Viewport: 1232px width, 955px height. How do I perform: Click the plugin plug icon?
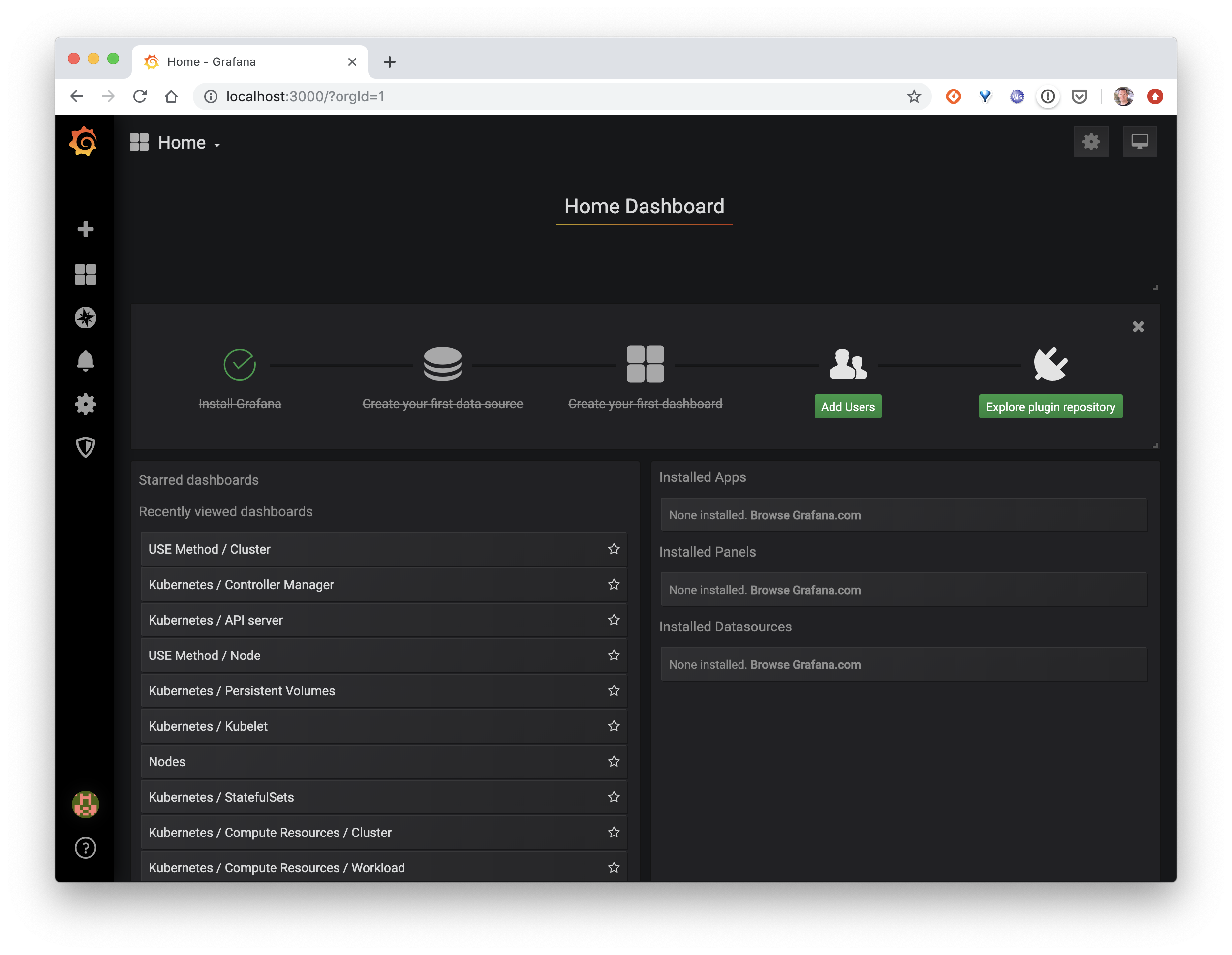point(1050,364)
